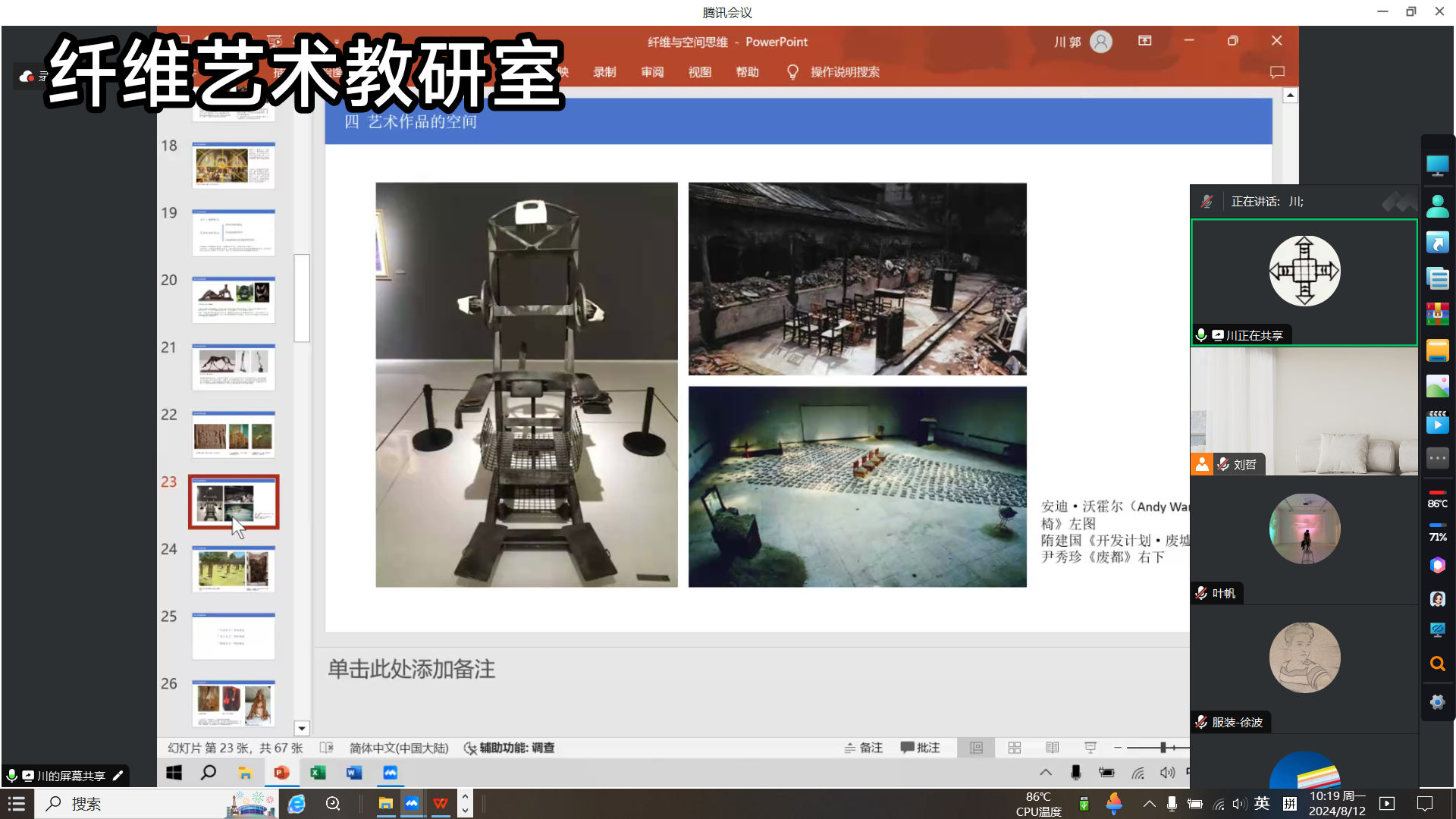Image resolution: width=1456 pixels, height=819 pixels.
Task: Toggle the 备注 notes pane button
Action: 864,748
